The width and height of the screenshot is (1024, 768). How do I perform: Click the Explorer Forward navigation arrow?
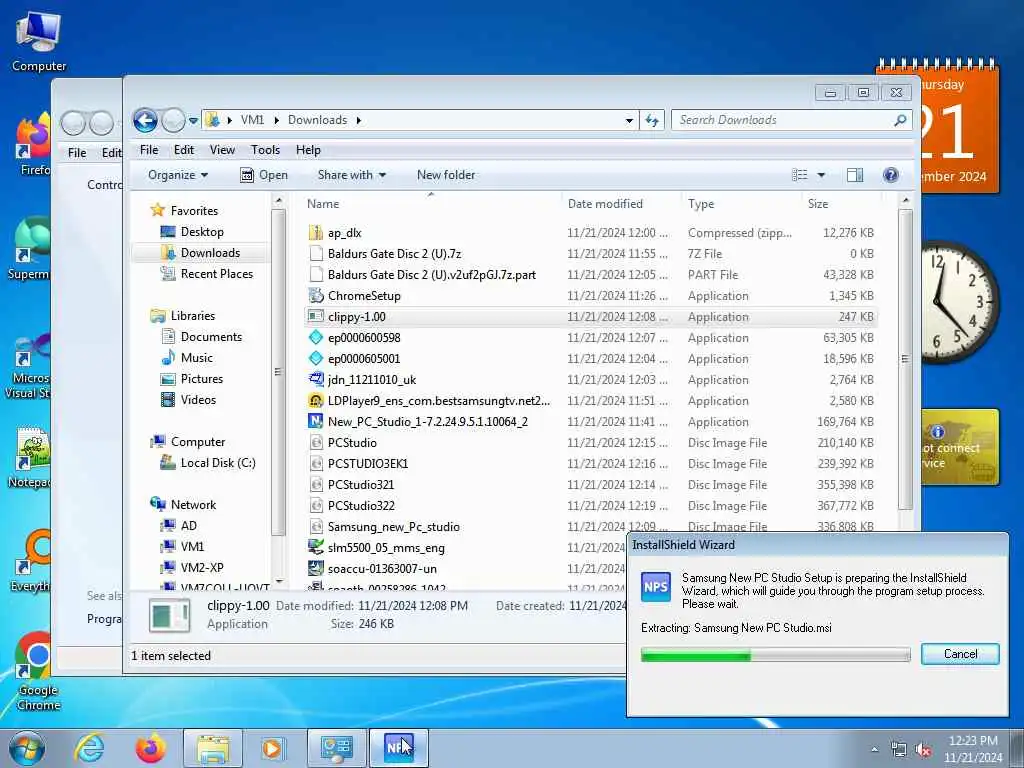(x=173, y=120)
